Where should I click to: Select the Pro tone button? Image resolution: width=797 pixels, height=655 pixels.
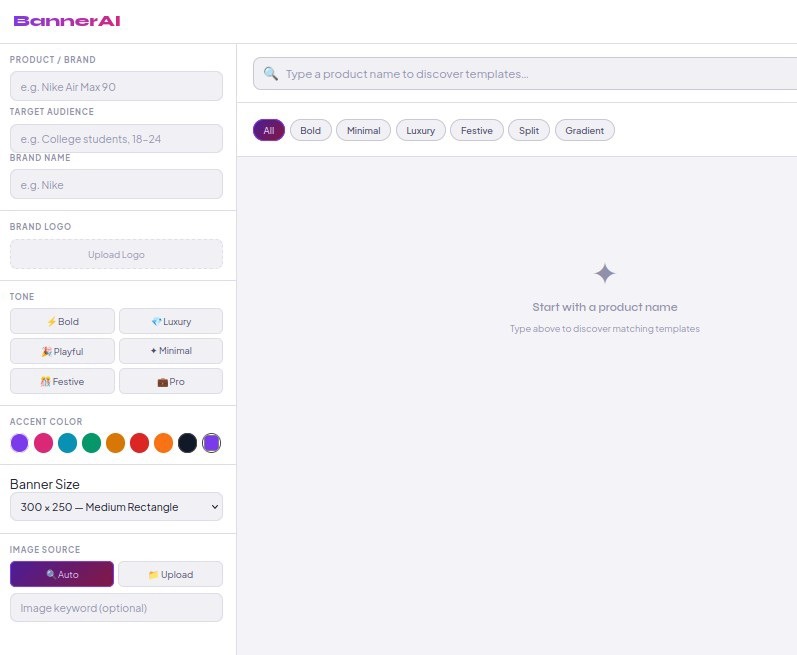pyautogui.click(x=171, y=381)
